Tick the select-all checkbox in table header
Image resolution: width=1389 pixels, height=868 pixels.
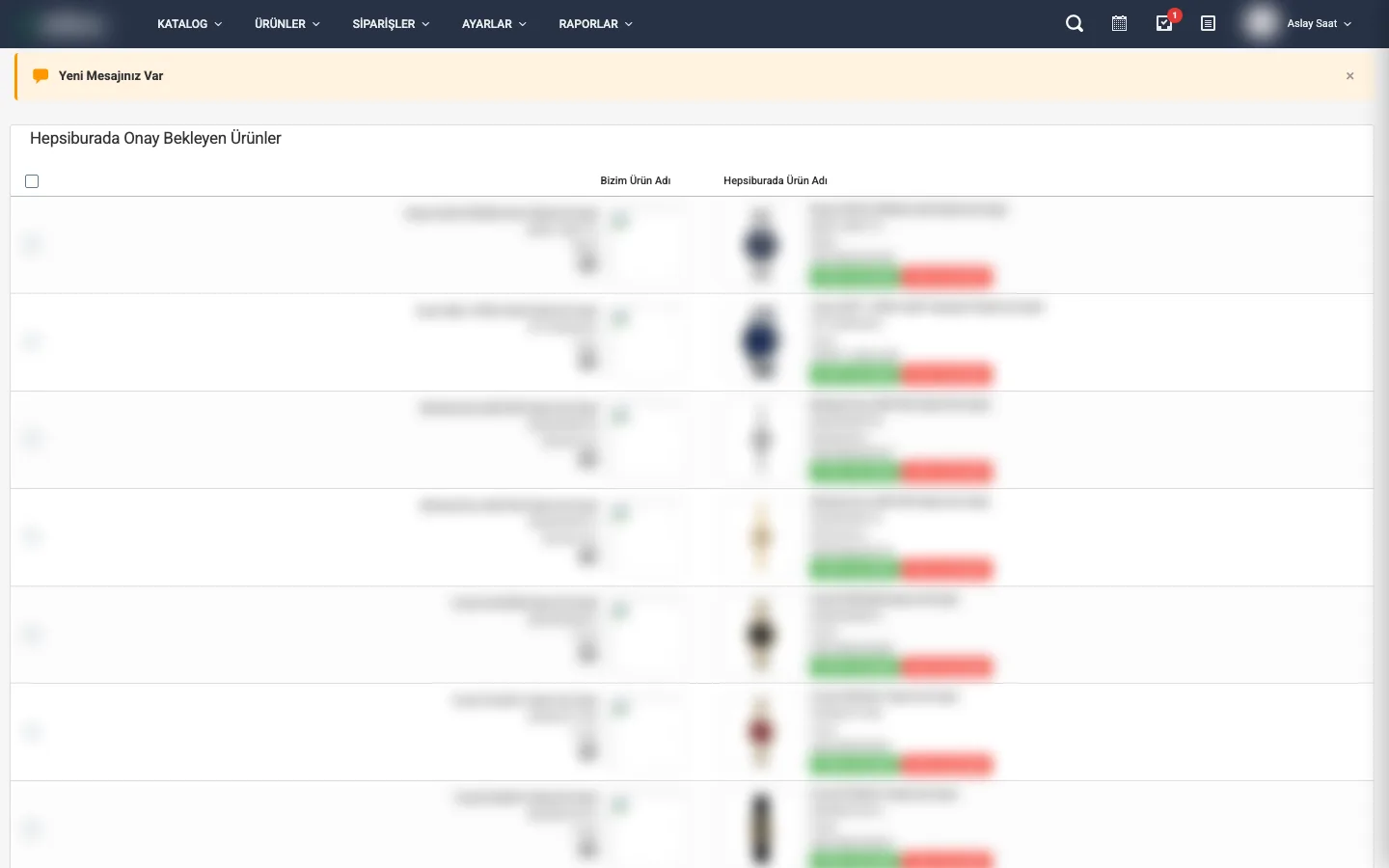coord(32,181)
